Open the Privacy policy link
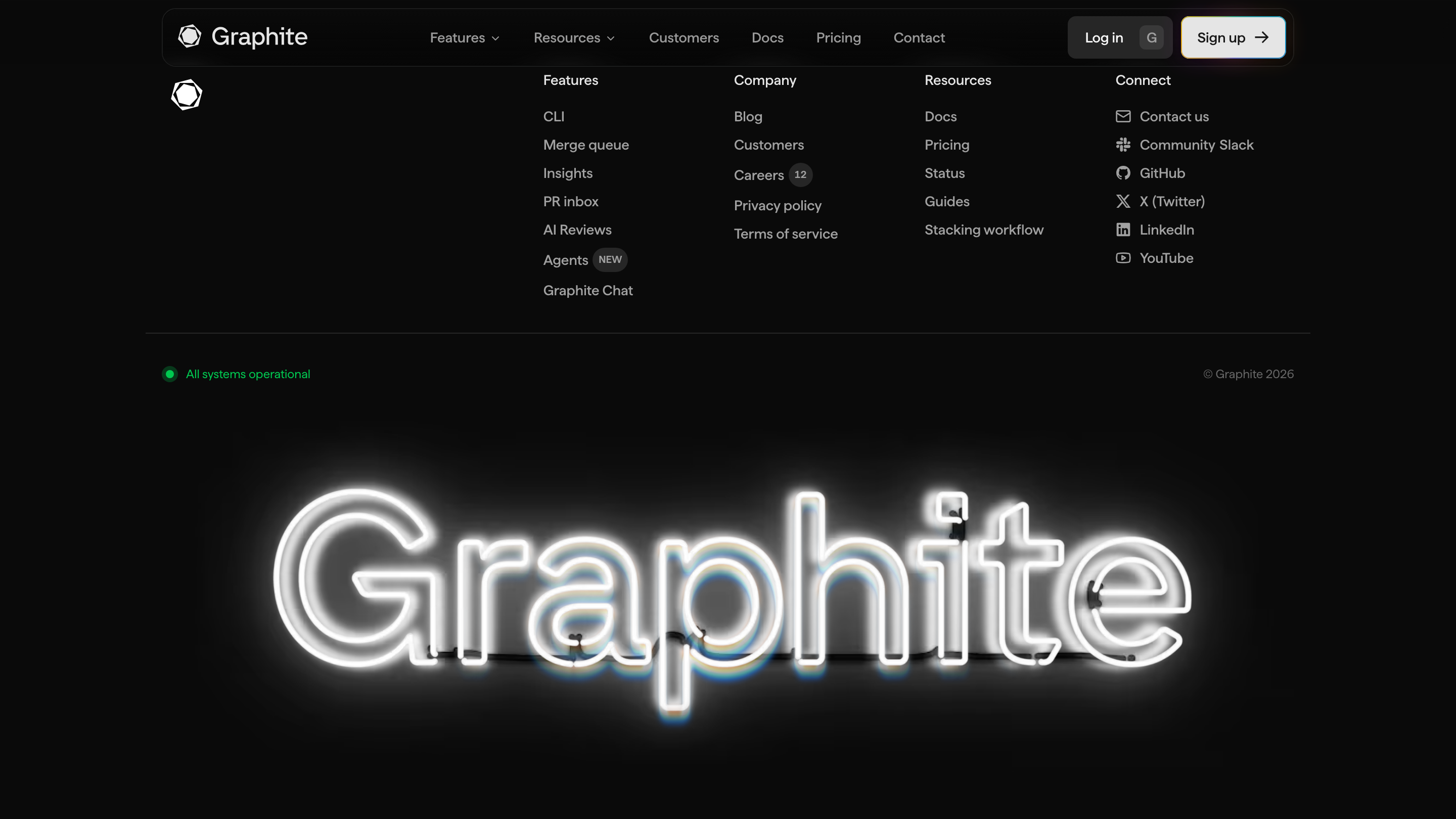This screenshot has width=1456, height=819. pyautogui.click(x=778, y=205)
